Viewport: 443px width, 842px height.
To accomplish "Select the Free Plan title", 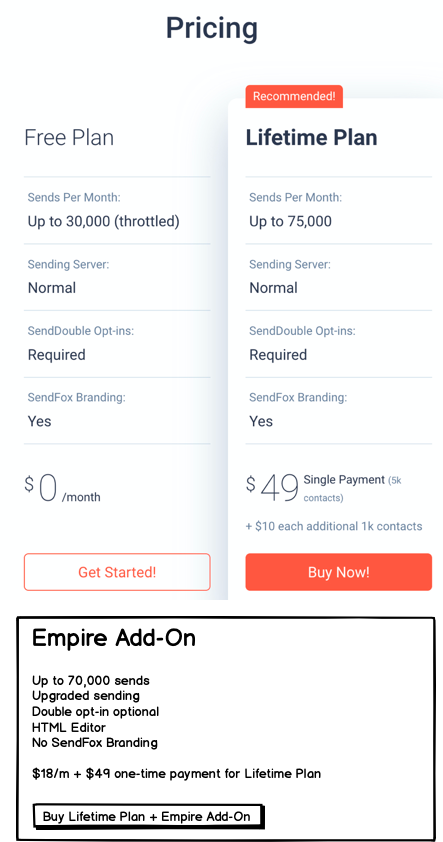I will click(x=69, y=137).
